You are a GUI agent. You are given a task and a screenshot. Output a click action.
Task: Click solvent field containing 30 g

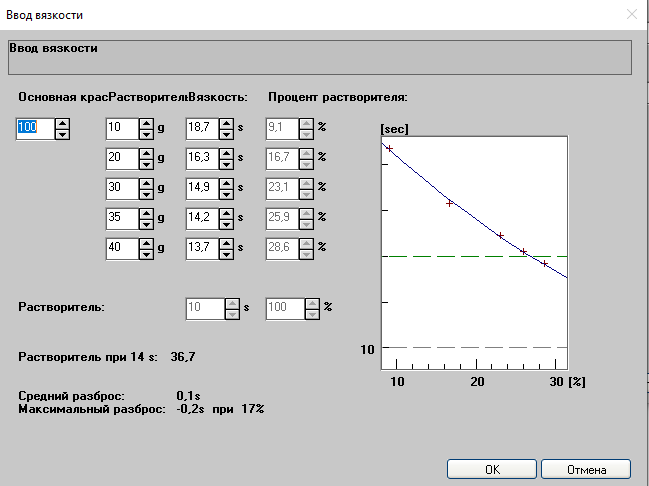pos(122,189)
